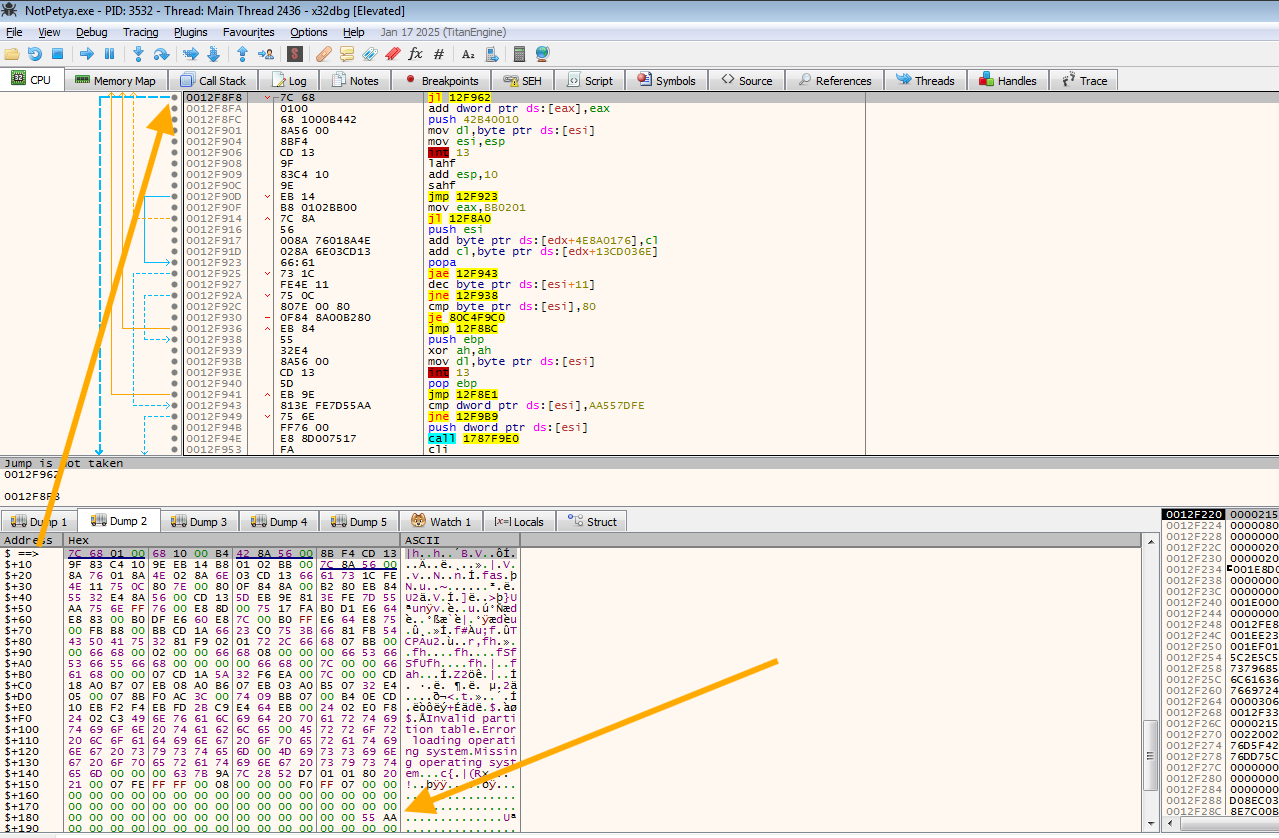
Task: Open the calculator tool
Action: pyautogui.click(x=520, y=53)
